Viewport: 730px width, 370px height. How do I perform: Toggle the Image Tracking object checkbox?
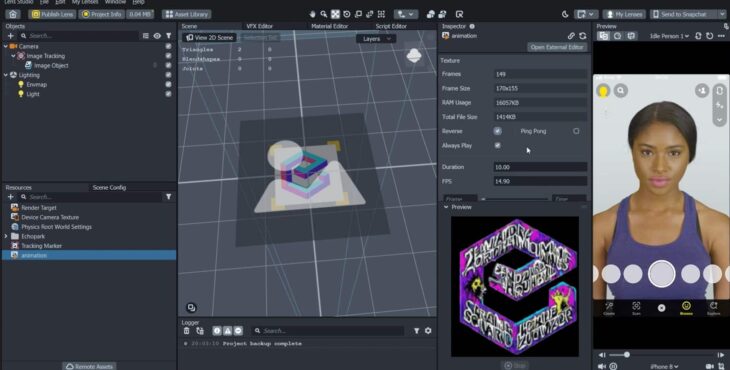169,56
